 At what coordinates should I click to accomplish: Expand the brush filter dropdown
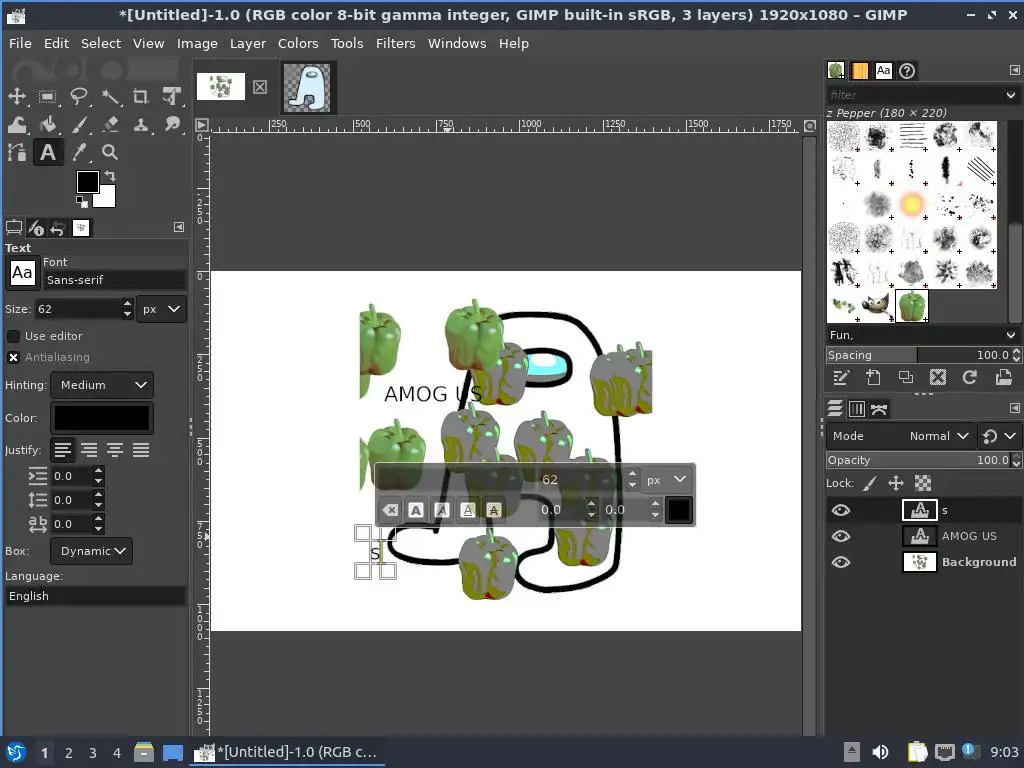click(x=1010, y=95)
